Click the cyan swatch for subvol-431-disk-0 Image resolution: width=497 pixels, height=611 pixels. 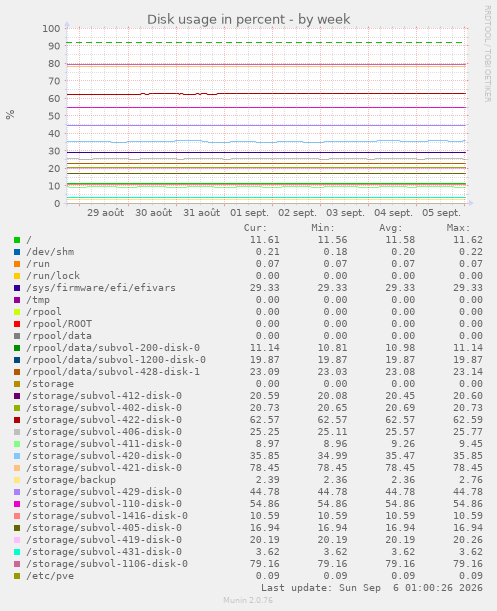click(x=17, y=552)
